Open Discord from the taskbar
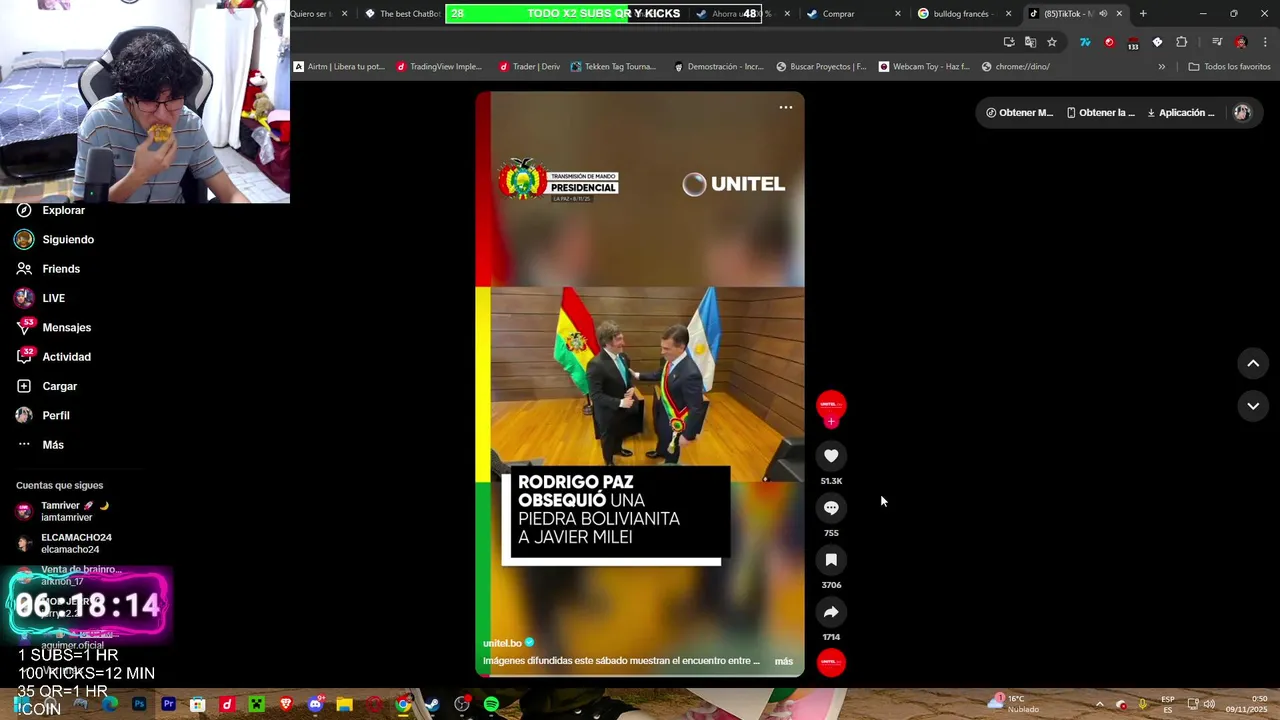The width and height of the screenshot is (1280, 720). tap(315, 704)
